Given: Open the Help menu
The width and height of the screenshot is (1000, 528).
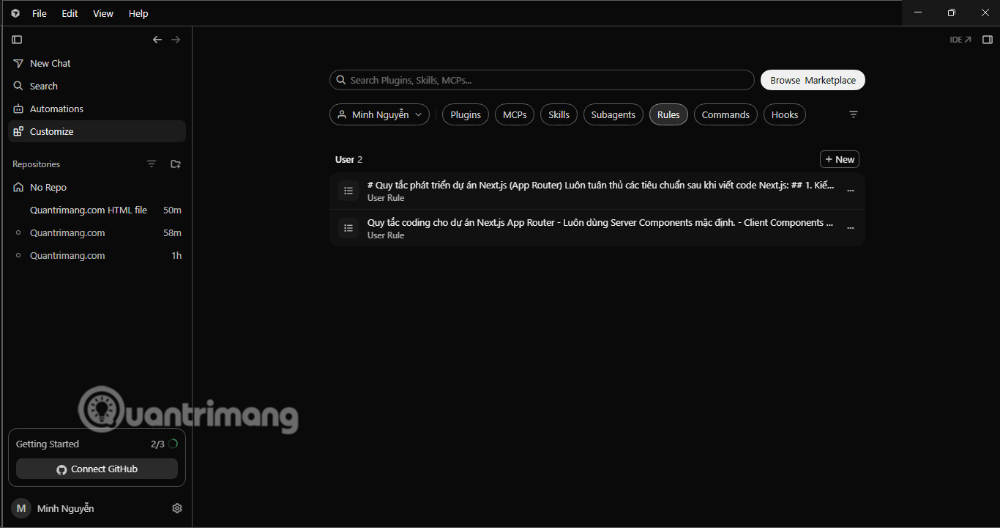Looking at the screenshot, I should [138, 13].
